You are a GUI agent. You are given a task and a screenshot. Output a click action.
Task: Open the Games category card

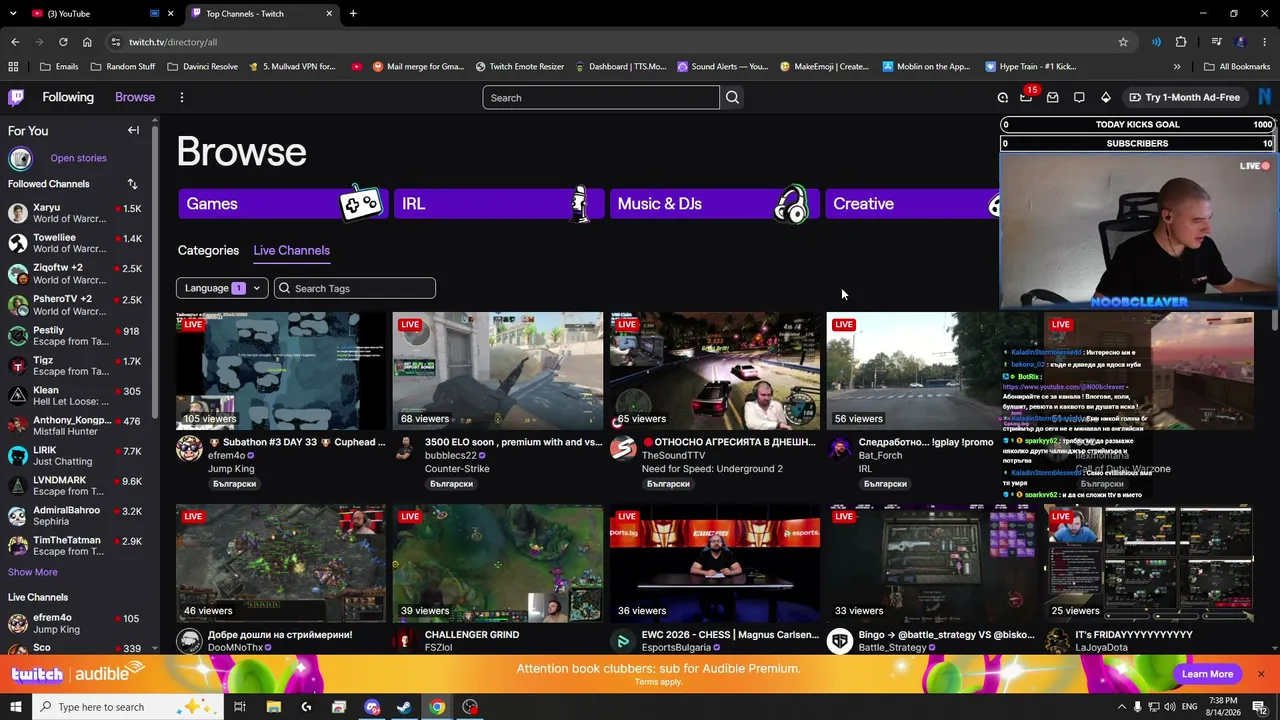pos(283,204)
